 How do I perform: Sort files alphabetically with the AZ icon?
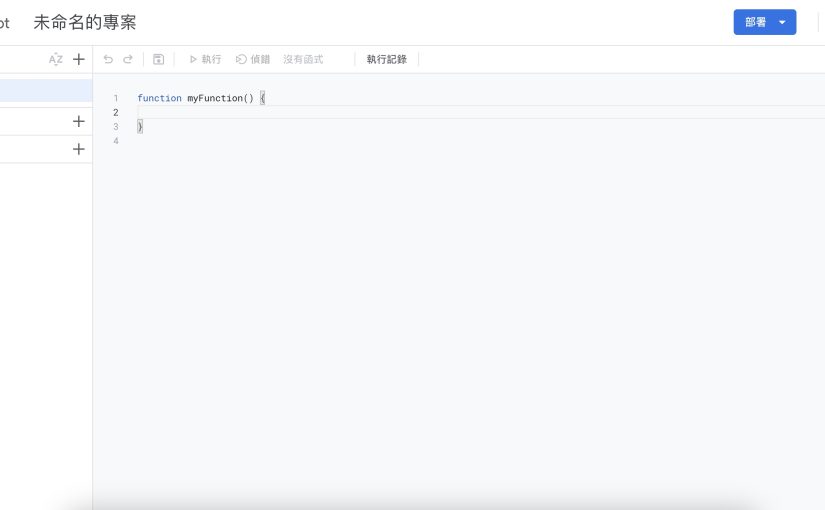tap(56, 60)
